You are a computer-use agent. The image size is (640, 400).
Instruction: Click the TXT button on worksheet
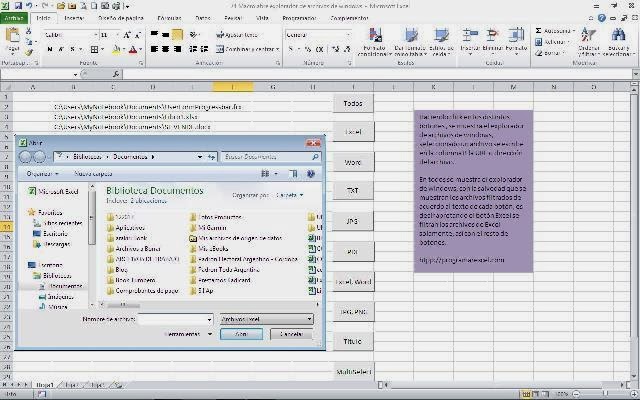[x=353, y=191]
